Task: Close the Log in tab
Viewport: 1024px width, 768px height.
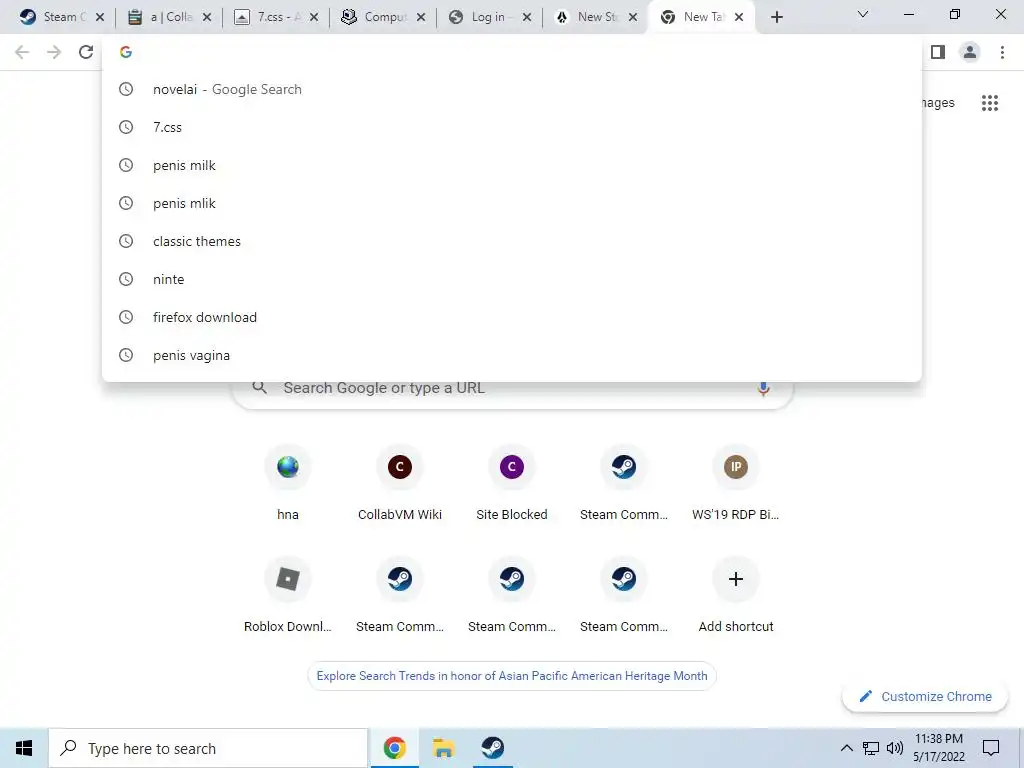Action: (x=527, y=17)
